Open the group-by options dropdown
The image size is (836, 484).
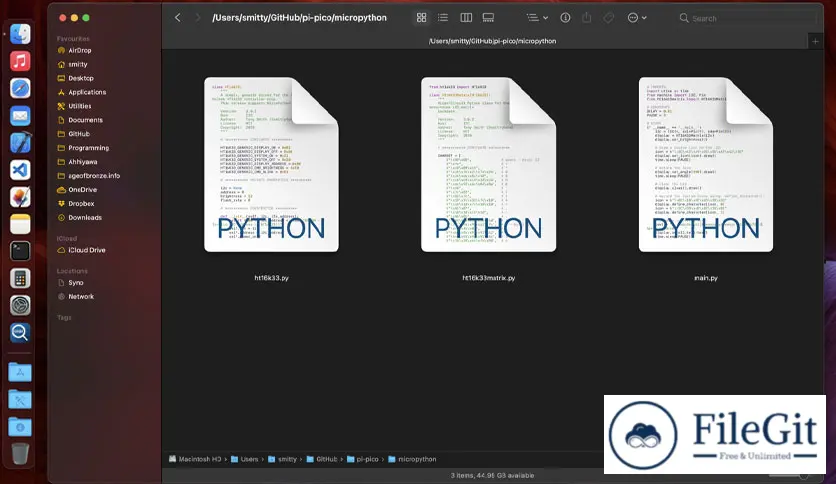(537, 18)
